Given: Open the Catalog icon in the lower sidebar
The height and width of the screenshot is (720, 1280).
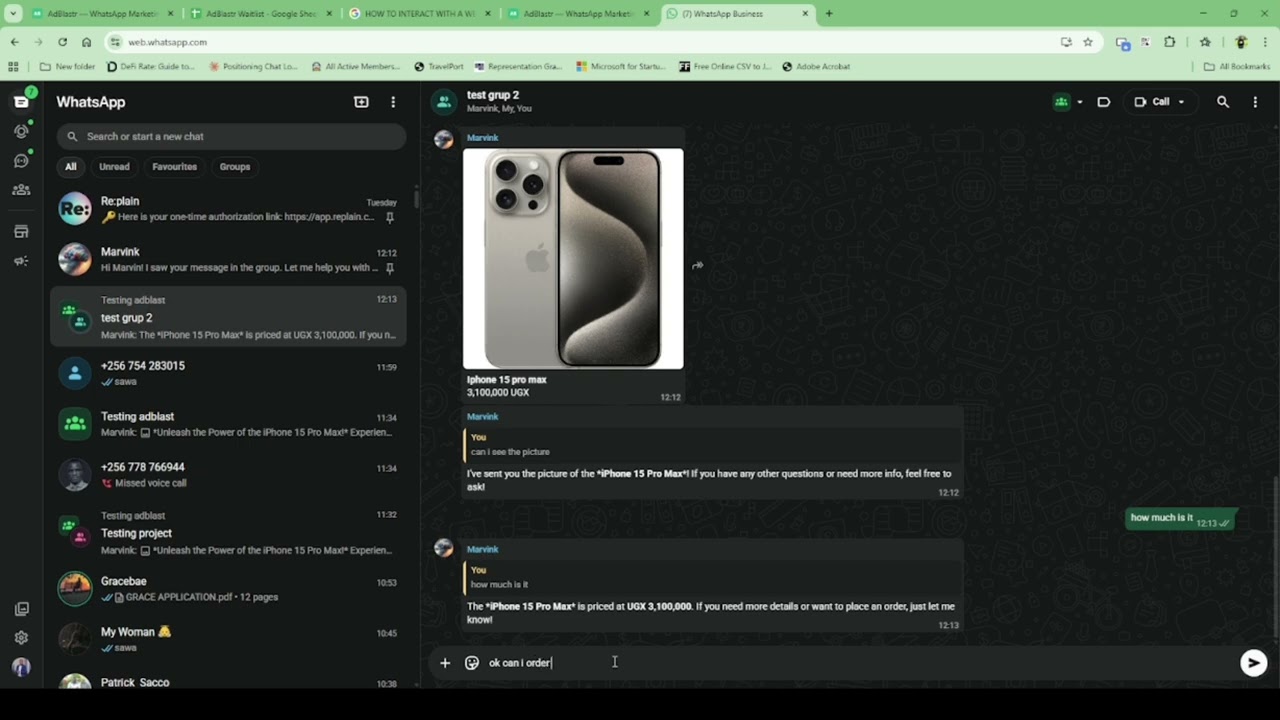Looking at the screenshot, I should pyautogui.click(x=21, y=609).
